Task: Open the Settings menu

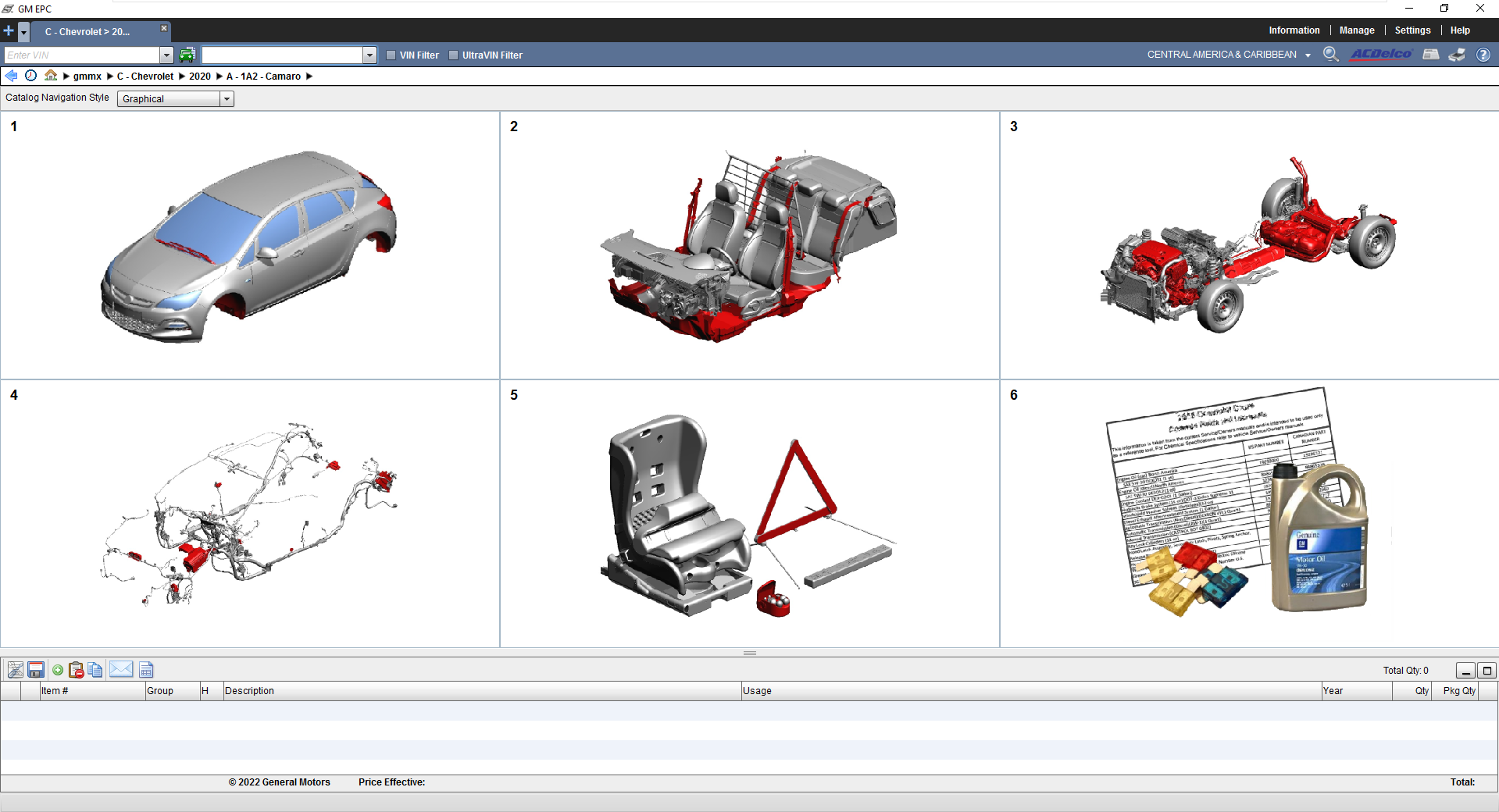Action: (1412, 30)
